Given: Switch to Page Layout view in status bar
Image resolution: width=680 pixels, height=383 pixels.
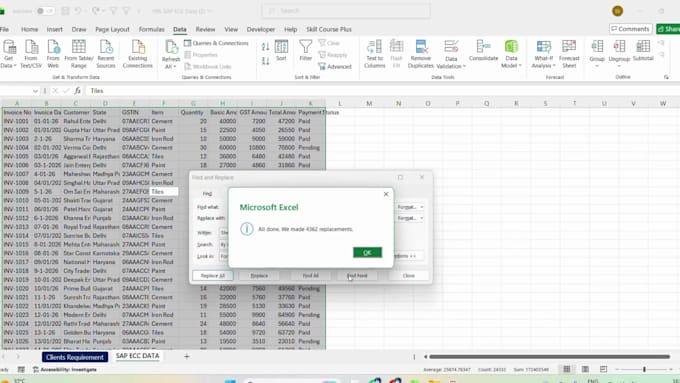Looking at the screenshot, I should click(585, 369).
